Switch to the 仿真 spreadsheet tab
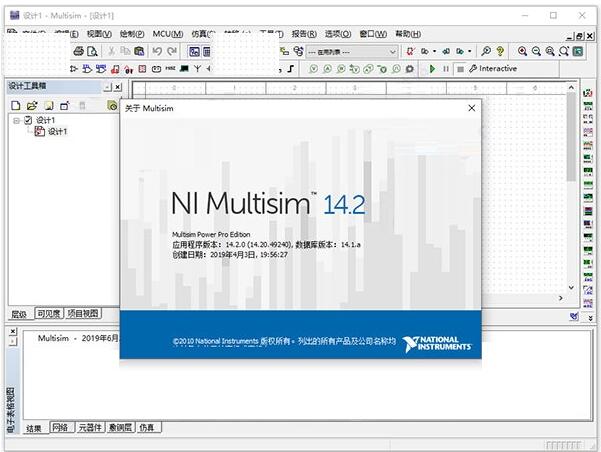The width and height of the screenshot is (601, 452). 147,427
